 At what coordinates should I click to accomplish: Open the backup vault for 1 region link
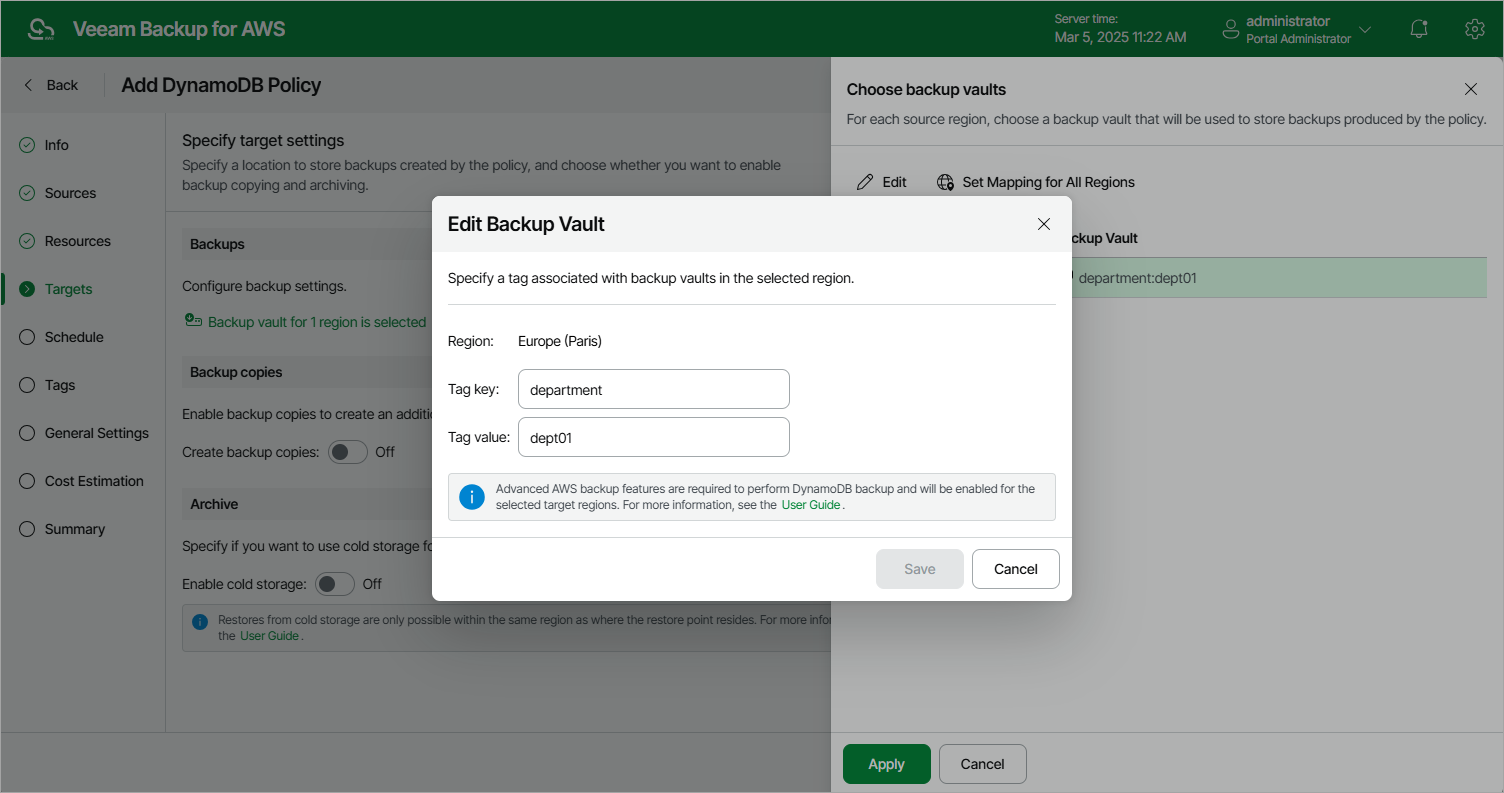tap(317, 322)
